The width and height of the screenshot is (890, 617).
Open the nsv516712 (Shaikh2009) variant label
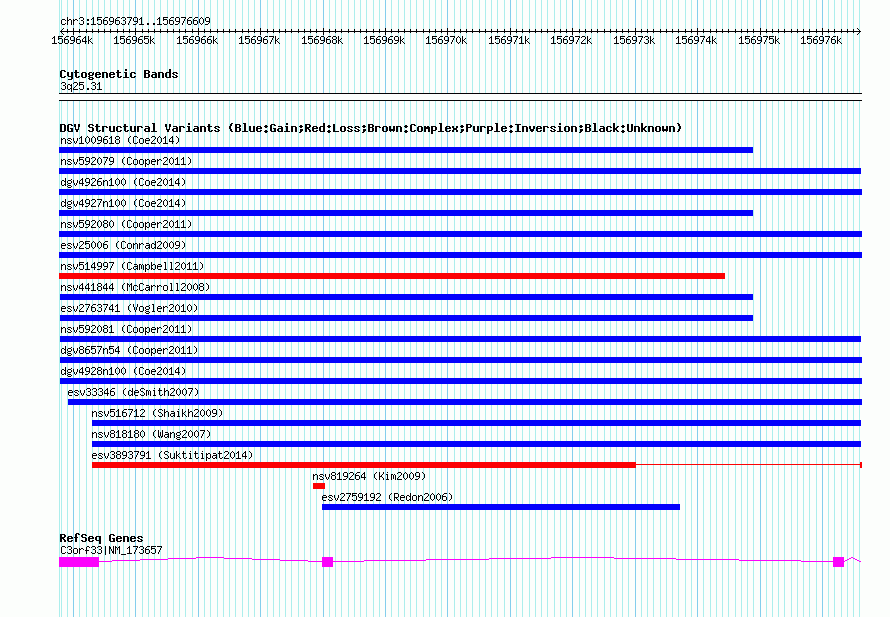[x=159, y=413]
